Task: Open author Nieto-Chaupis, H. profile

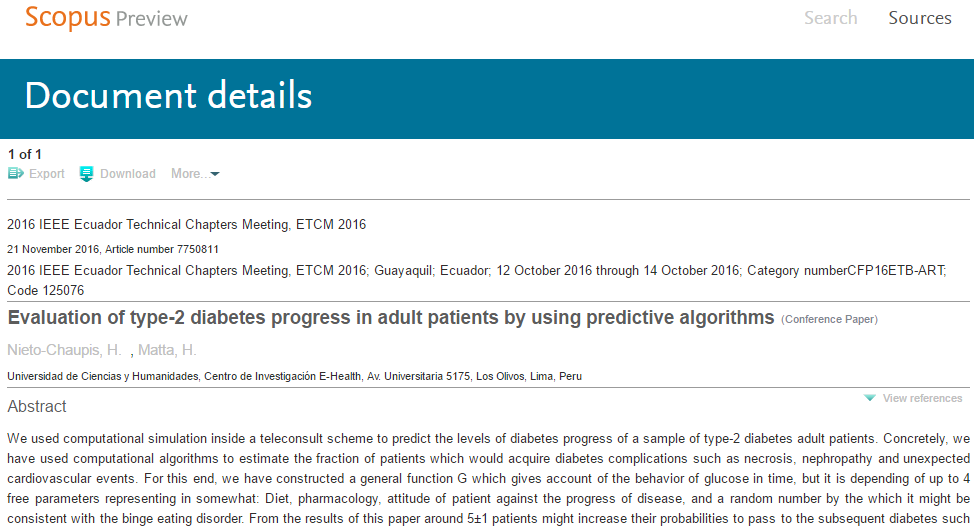Action: (64, 350)
